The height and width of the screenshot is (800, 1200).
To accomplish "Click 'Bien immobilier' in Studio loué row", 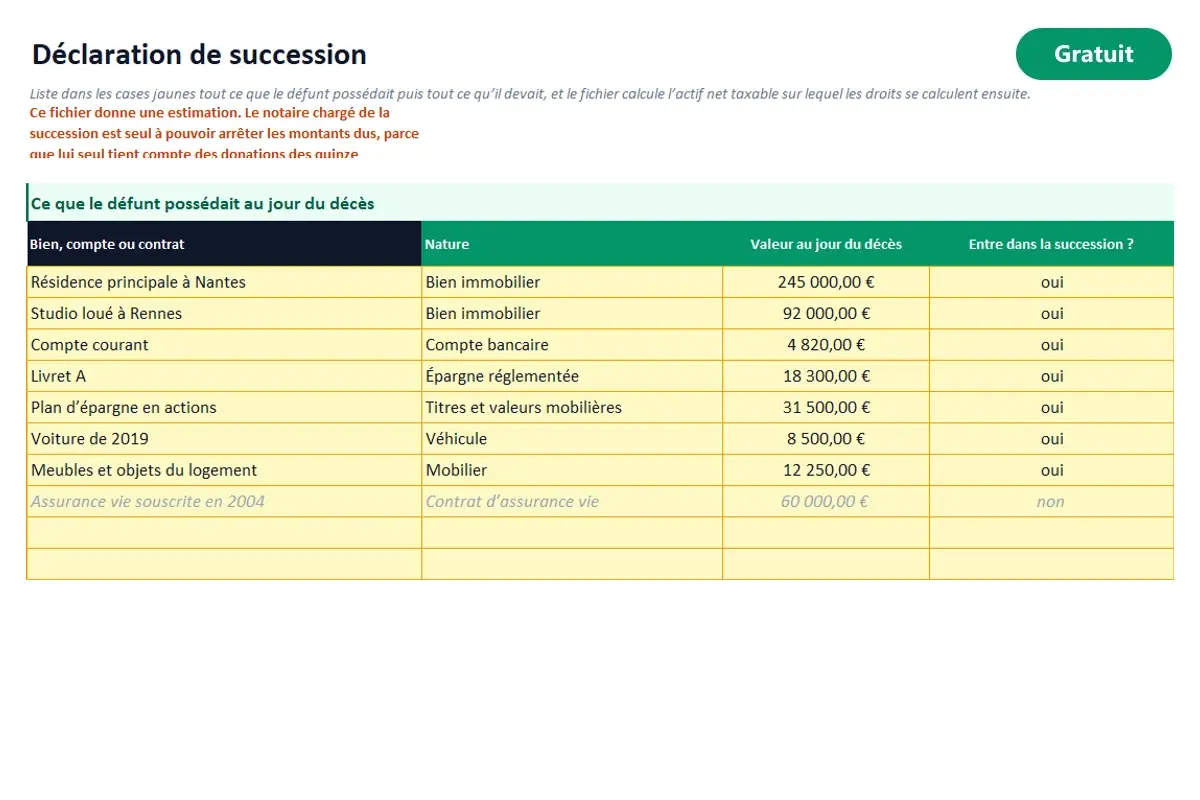I will pyautogui.click(x=572, y=313).
